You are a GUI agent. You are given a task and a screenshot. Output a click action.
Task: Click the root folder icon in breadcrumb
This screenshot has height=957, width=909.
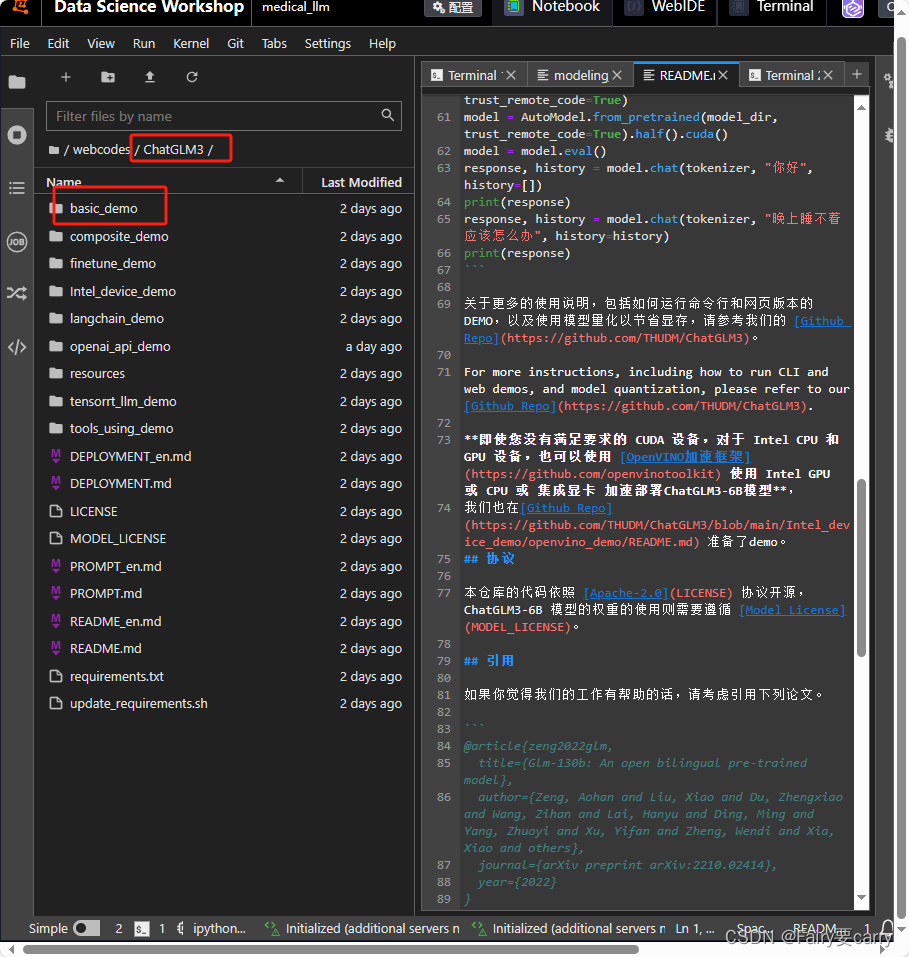(54, 150)
